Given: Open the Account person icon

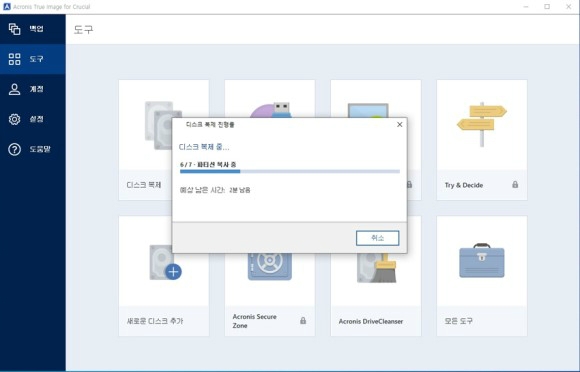Looking at the screenshot, I should pyautogui.click(x=14, y=89).
